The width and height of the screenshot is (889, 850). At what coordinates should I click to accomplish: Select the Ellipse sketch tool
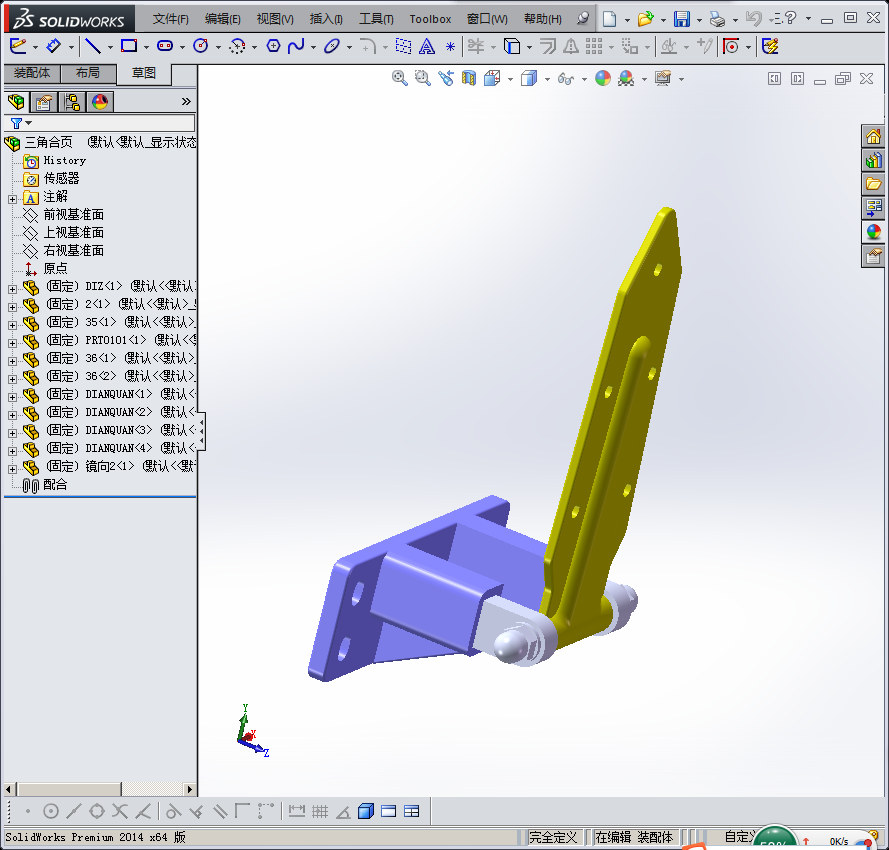tap(332, 46)
